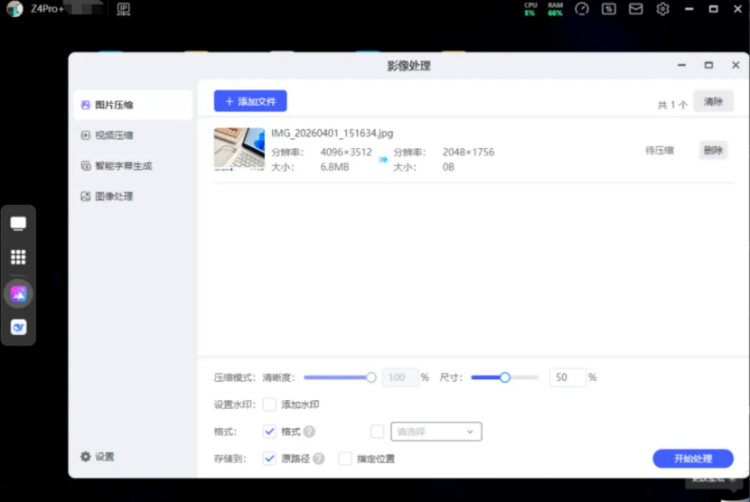The width and height of the screenshot is (750, 502).
Task: Enable the 添加水印 checkbox
Action: point(269,404)
